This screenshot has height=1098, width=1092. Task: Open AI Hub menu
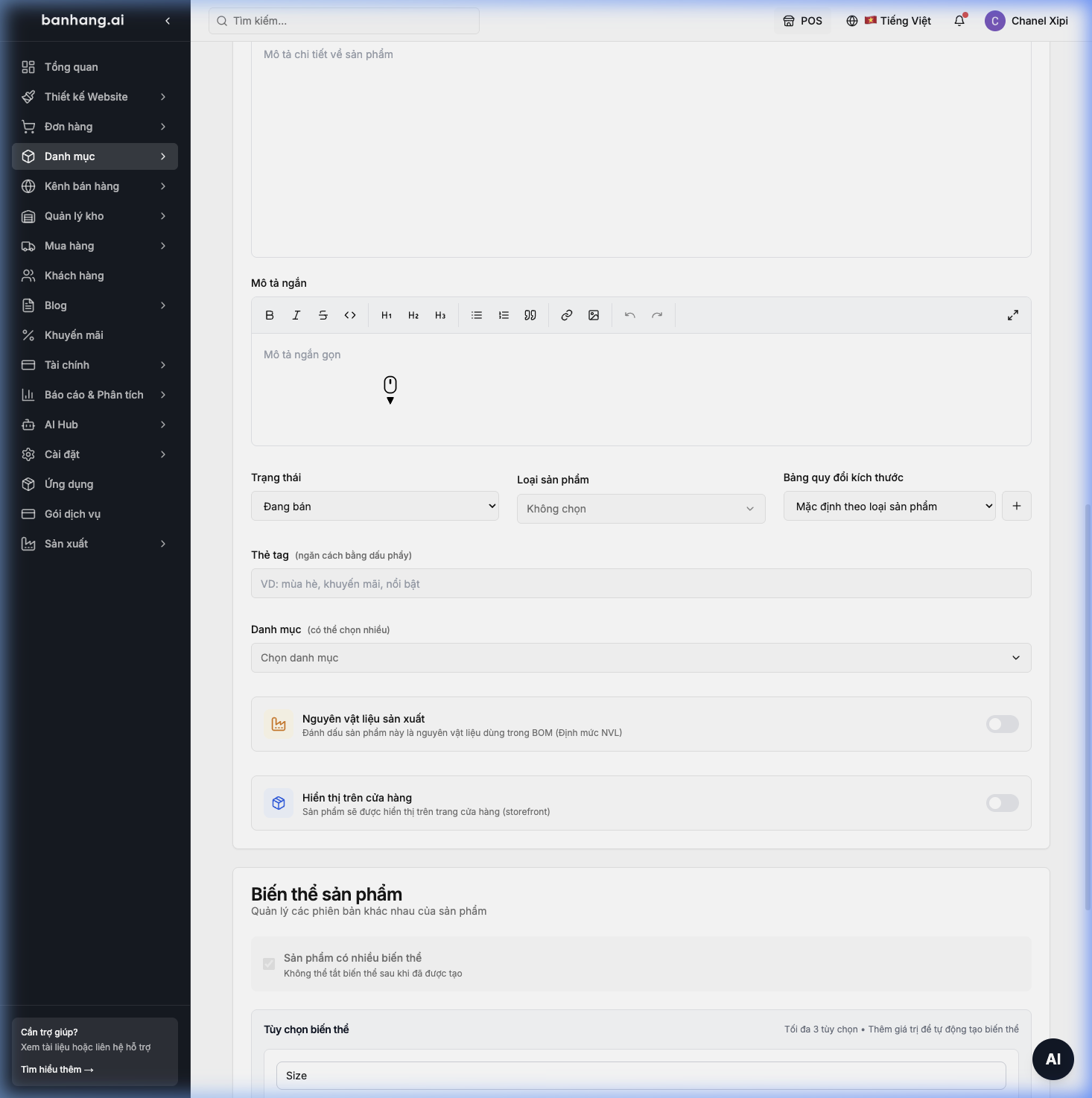[x=95, y=425]
